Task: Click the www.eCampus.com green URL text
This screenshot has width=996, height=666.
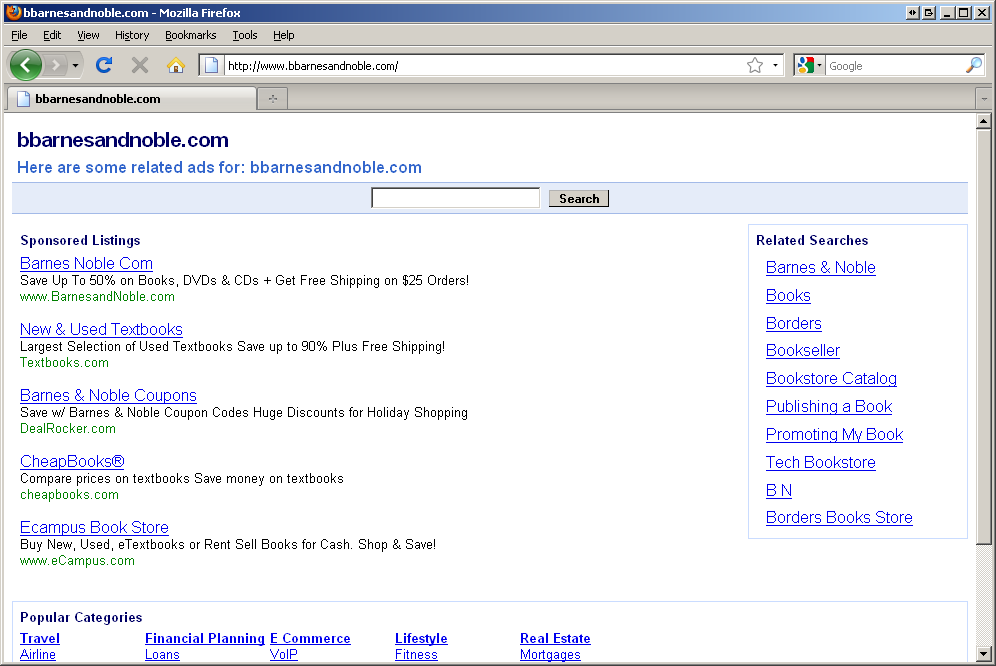Action: coord(77,561)
